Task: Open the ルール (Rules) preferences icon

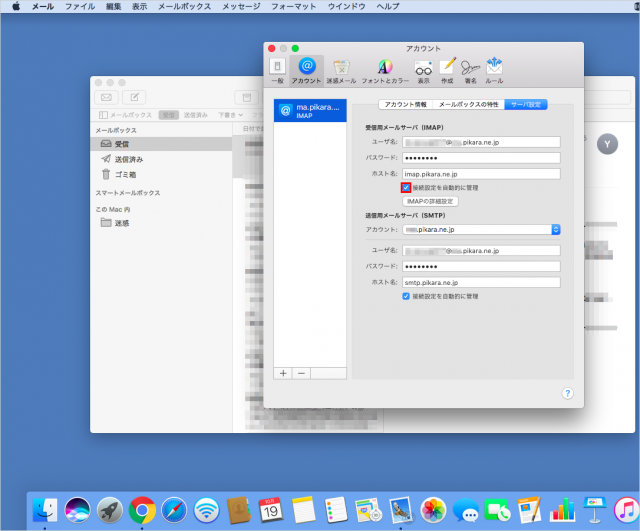Action: click(x=494, y=69)
